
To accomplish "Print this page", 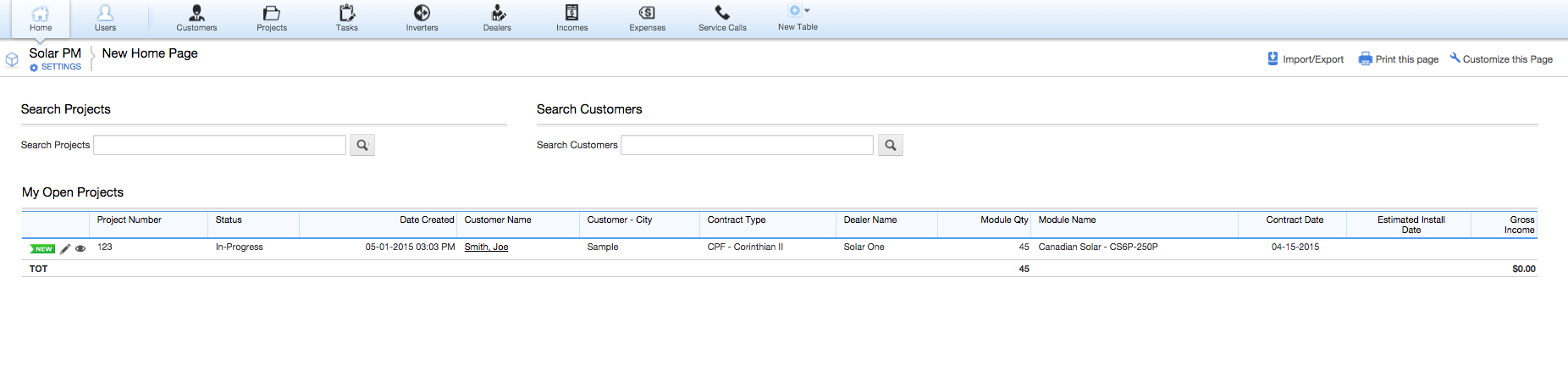I will pos(1399,59).
